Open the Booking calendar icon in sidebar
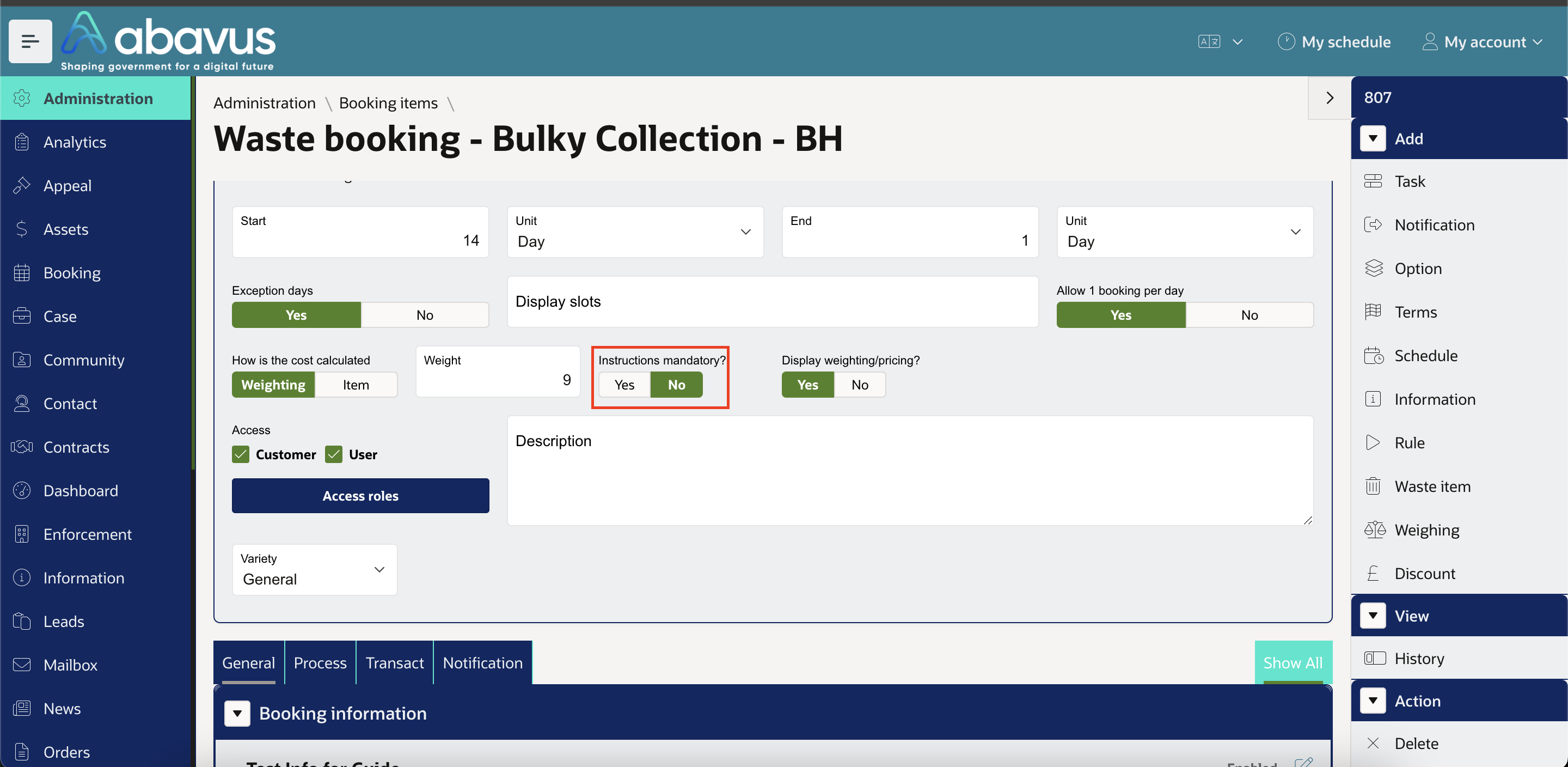The width and height of the screenshot is (1568, 767). click(x=22, y=272)
